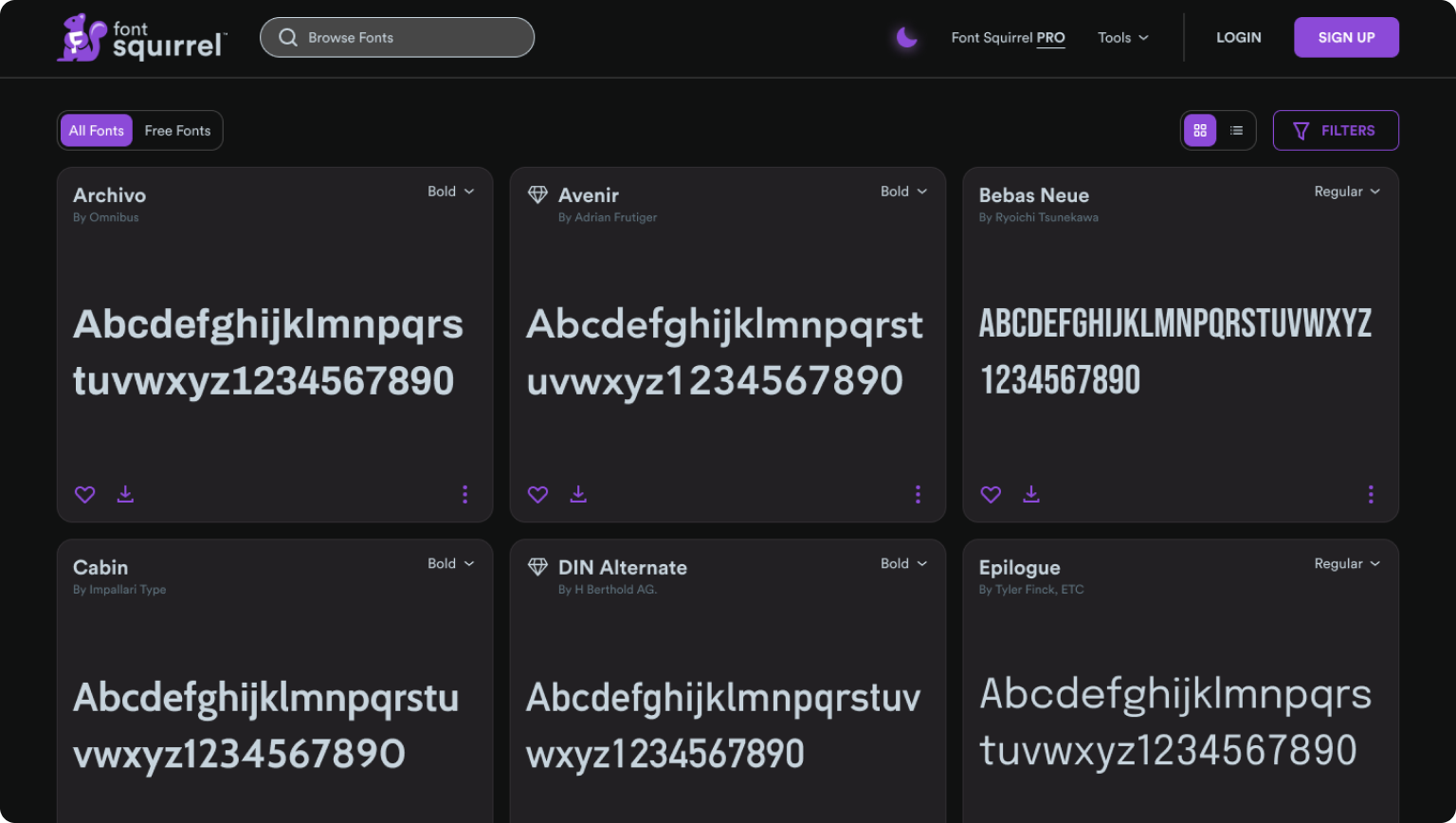Open the Cabin font title
Image resolution: width=1456 pixels, height=823 pixels.
point(100,568)
